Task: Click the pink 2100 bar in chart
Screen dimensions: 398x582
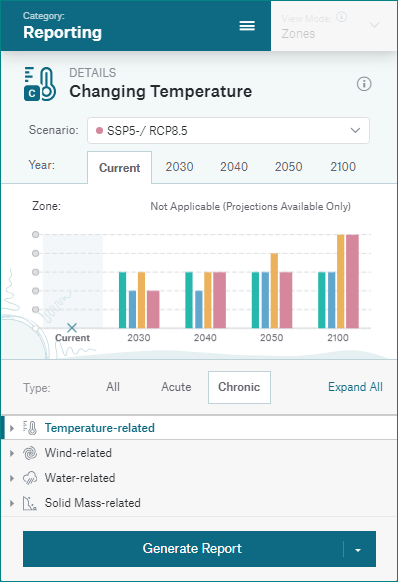Action: pyautogui.click(x=352, y=281)
